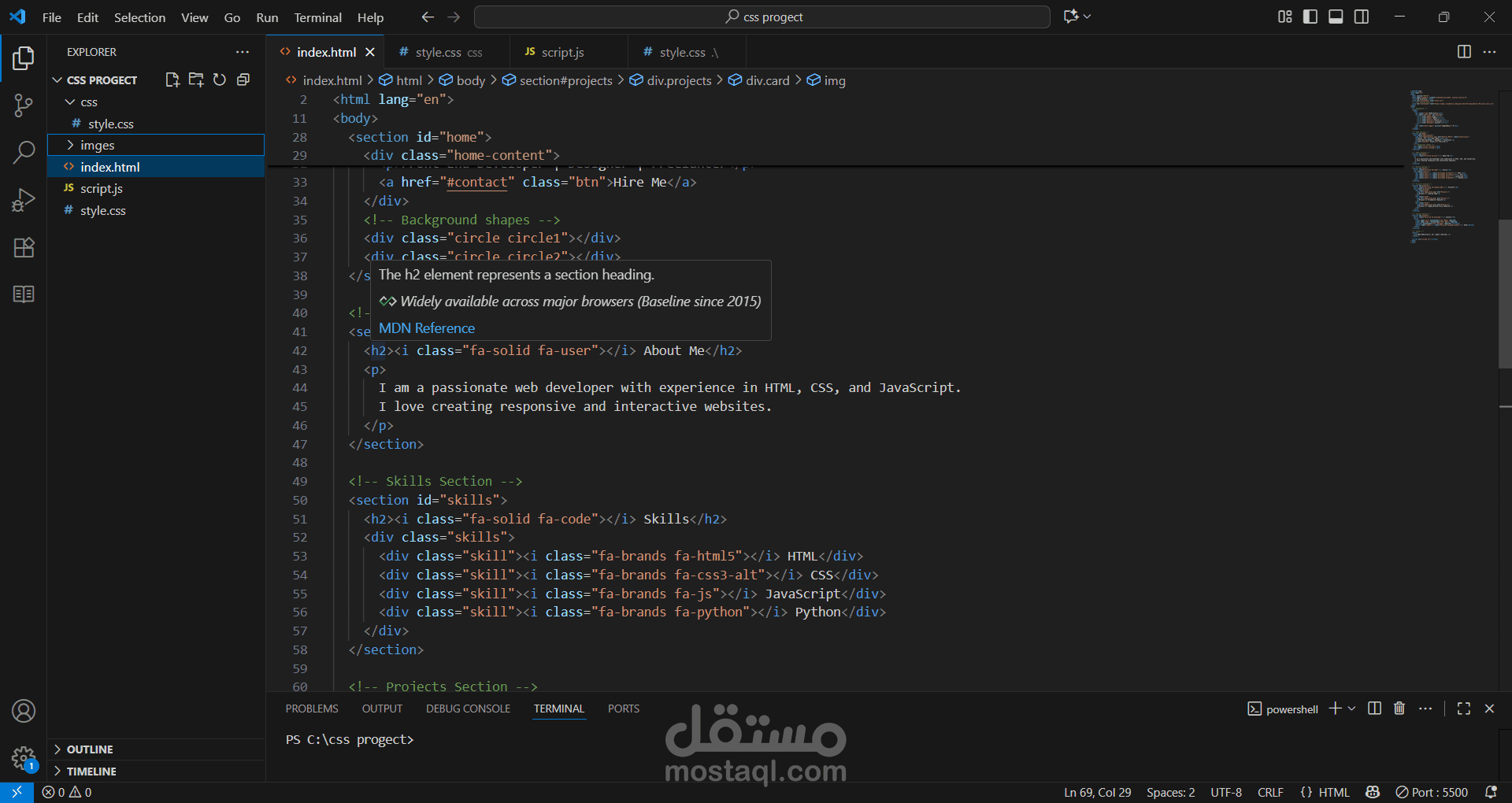Open the Accounts menu icon
This screenshot has height=803, width=1512.
24,711
